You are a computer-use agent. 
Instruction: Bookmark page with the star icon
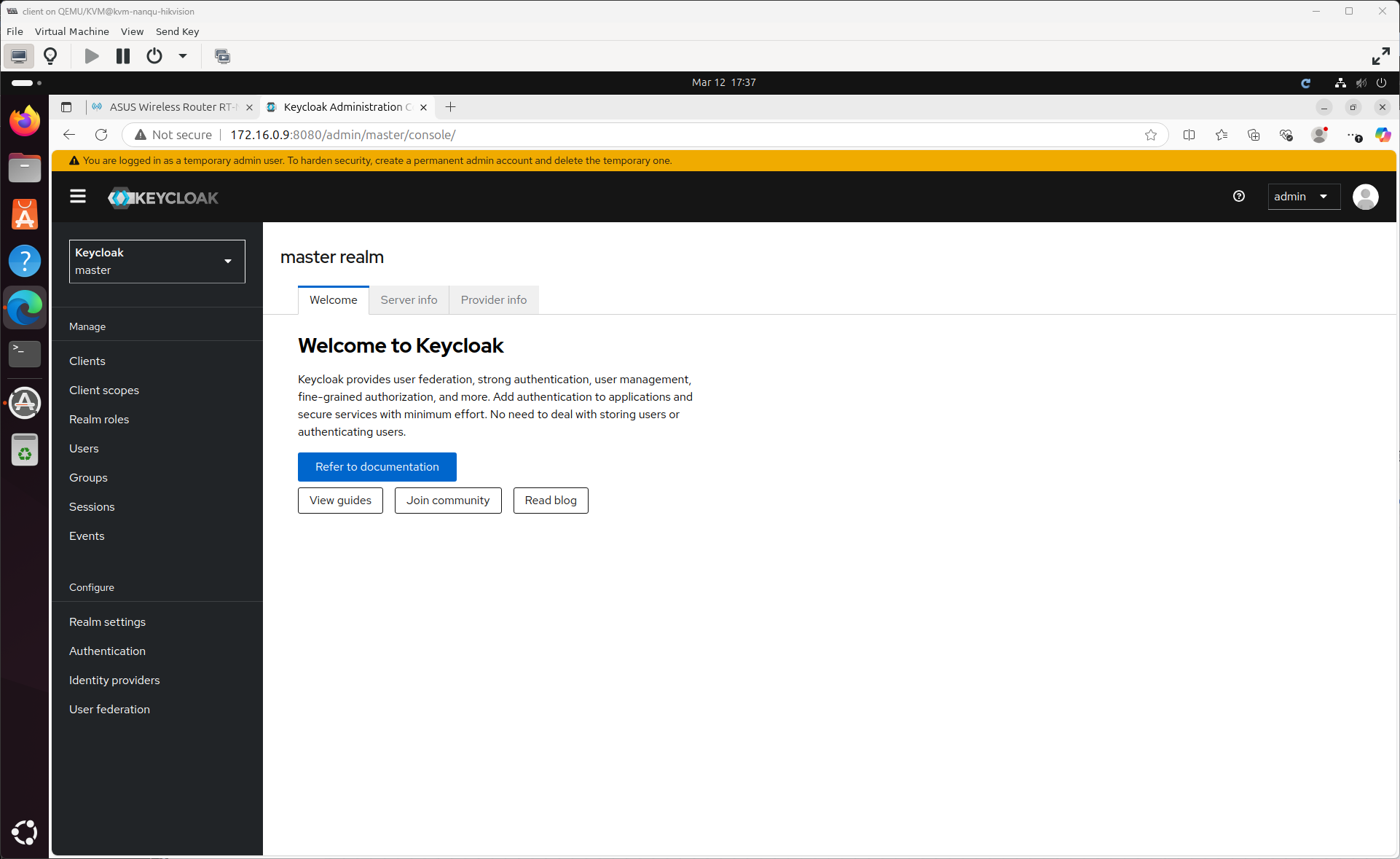click(x=1150, y=135)
